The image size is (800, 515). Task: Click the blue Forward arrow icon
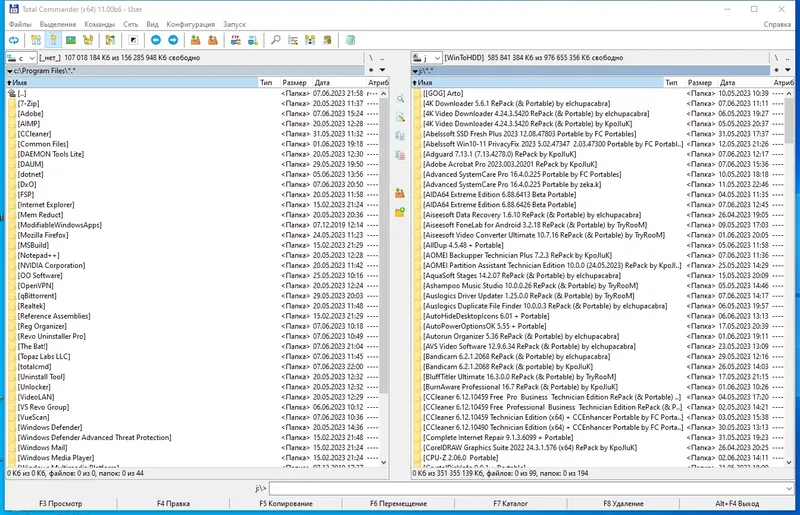pos(173,40)
